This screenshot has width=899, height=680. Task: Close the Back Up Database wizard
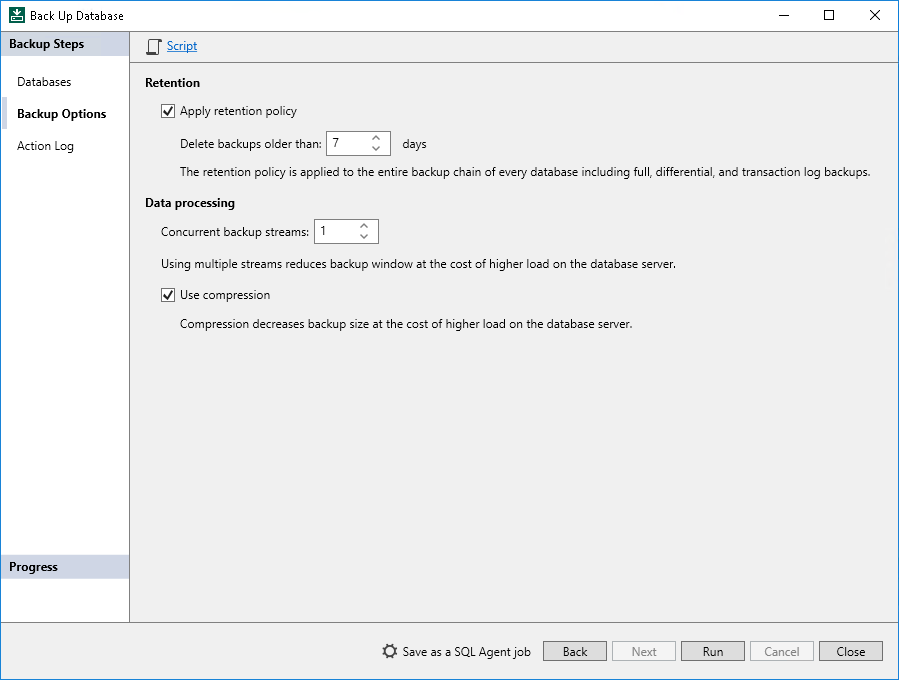pos(850,651)
